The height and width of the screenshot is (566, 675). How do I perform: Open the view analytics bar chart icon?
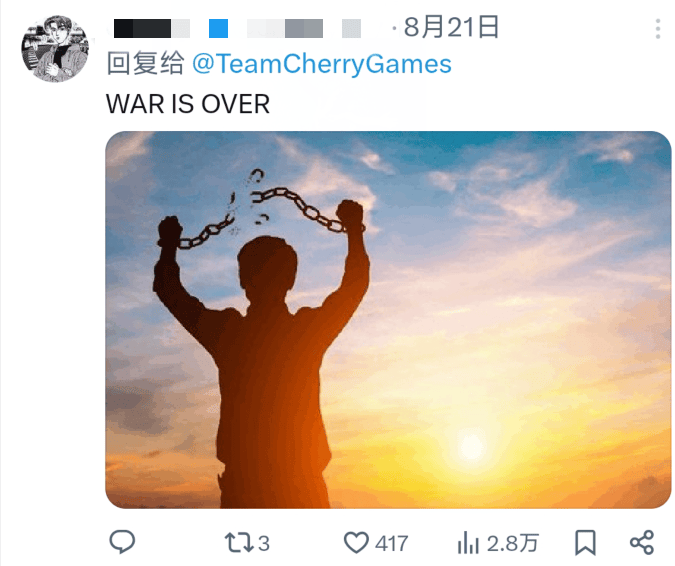click(468, 543)
